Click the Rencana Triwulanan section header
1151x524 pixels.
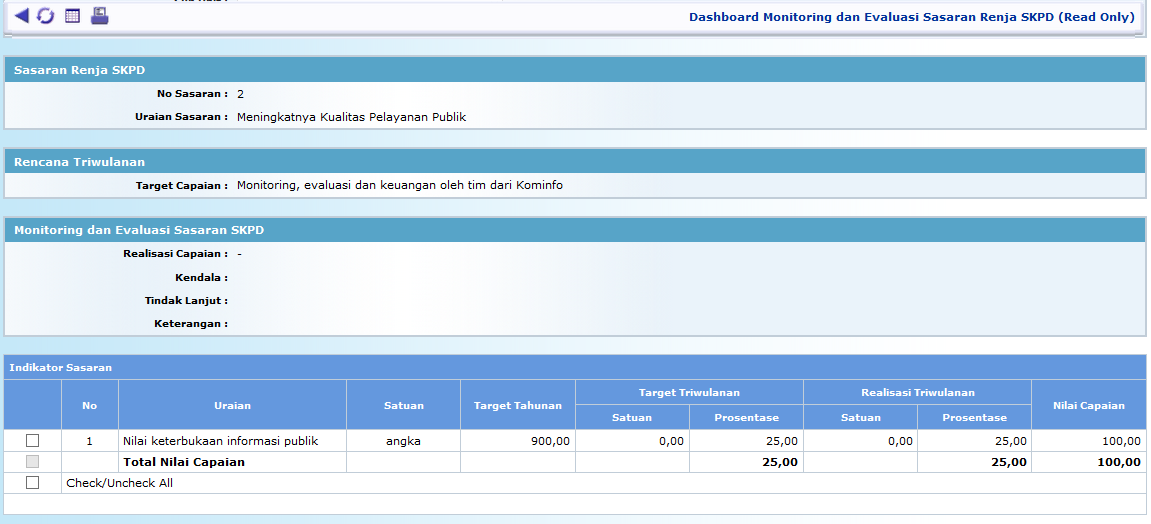coord(79,162)
